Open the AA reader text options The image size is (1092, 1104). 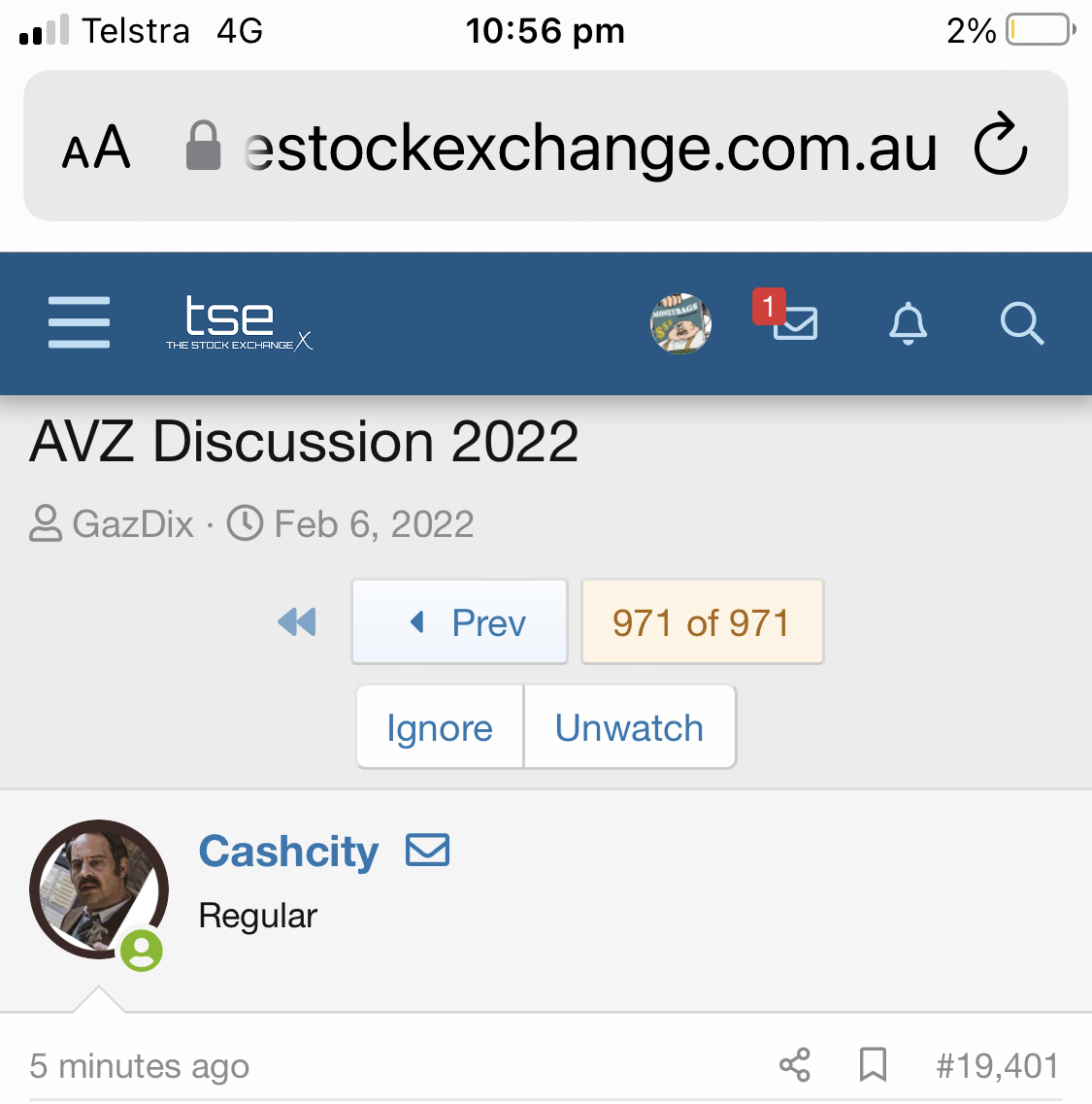(96, 148)
